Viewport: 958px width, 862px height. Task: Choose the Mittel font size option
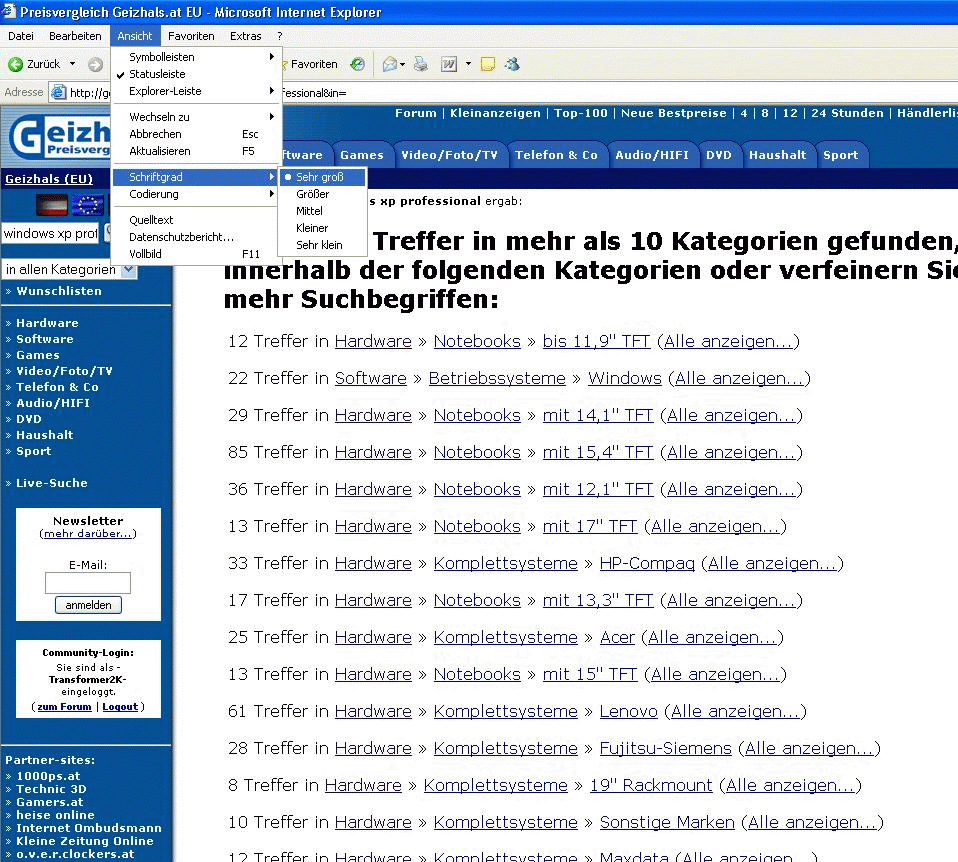323,211
